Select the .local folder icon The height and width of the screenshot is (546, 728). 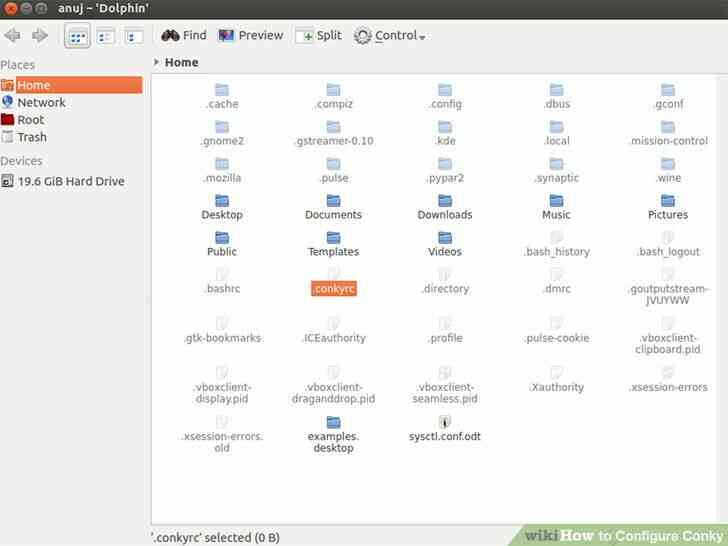(x=556, y=127)
